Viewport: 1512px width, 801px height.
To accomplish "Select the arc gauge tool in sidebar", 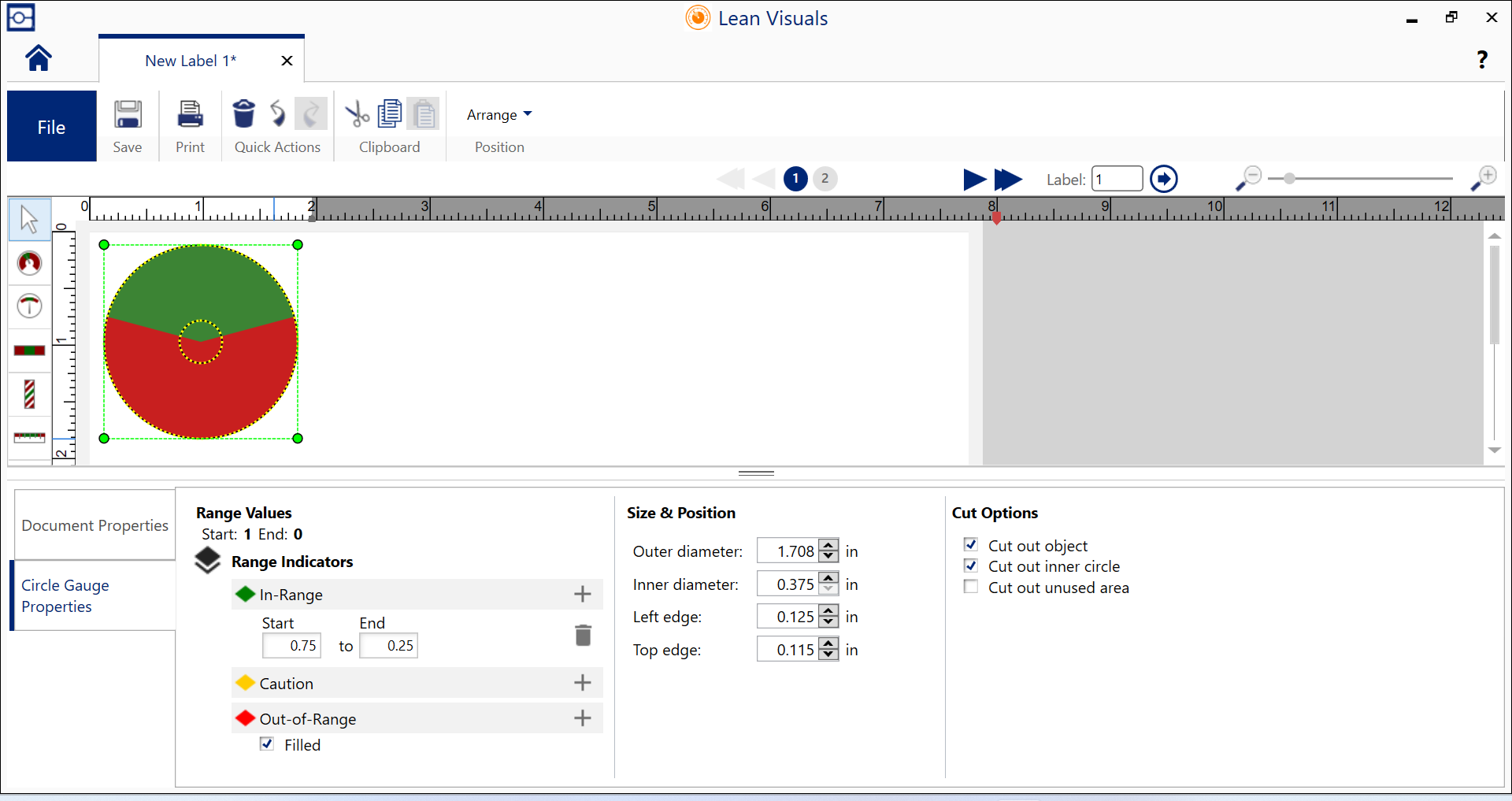I will point(29,306).
